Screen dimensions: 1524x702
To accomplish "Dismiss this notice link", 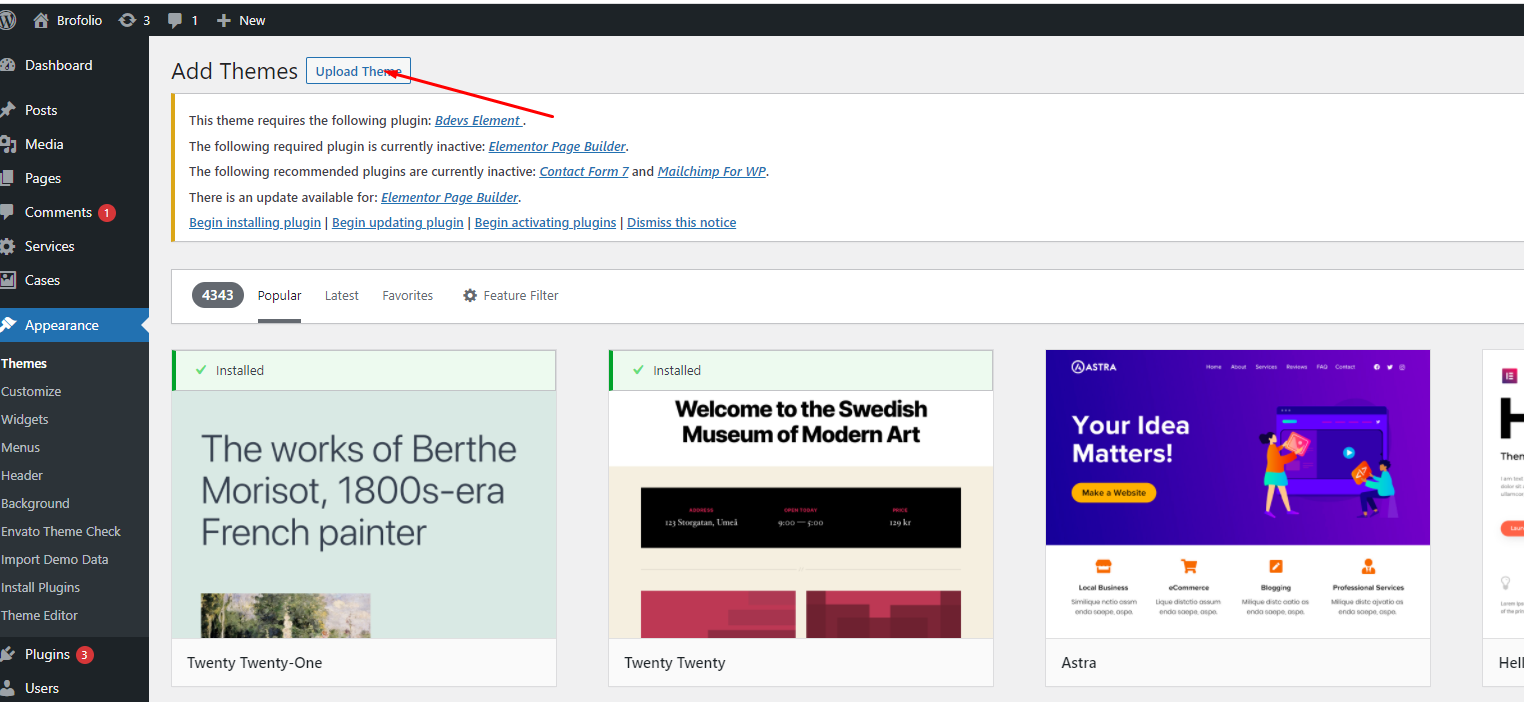I will (x=681, y=222).
